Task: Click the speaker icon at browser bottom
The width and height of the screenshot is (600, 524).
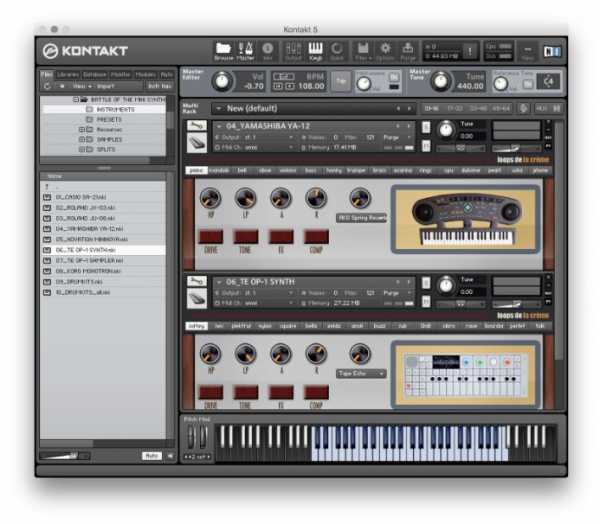Action: point(170,455)
